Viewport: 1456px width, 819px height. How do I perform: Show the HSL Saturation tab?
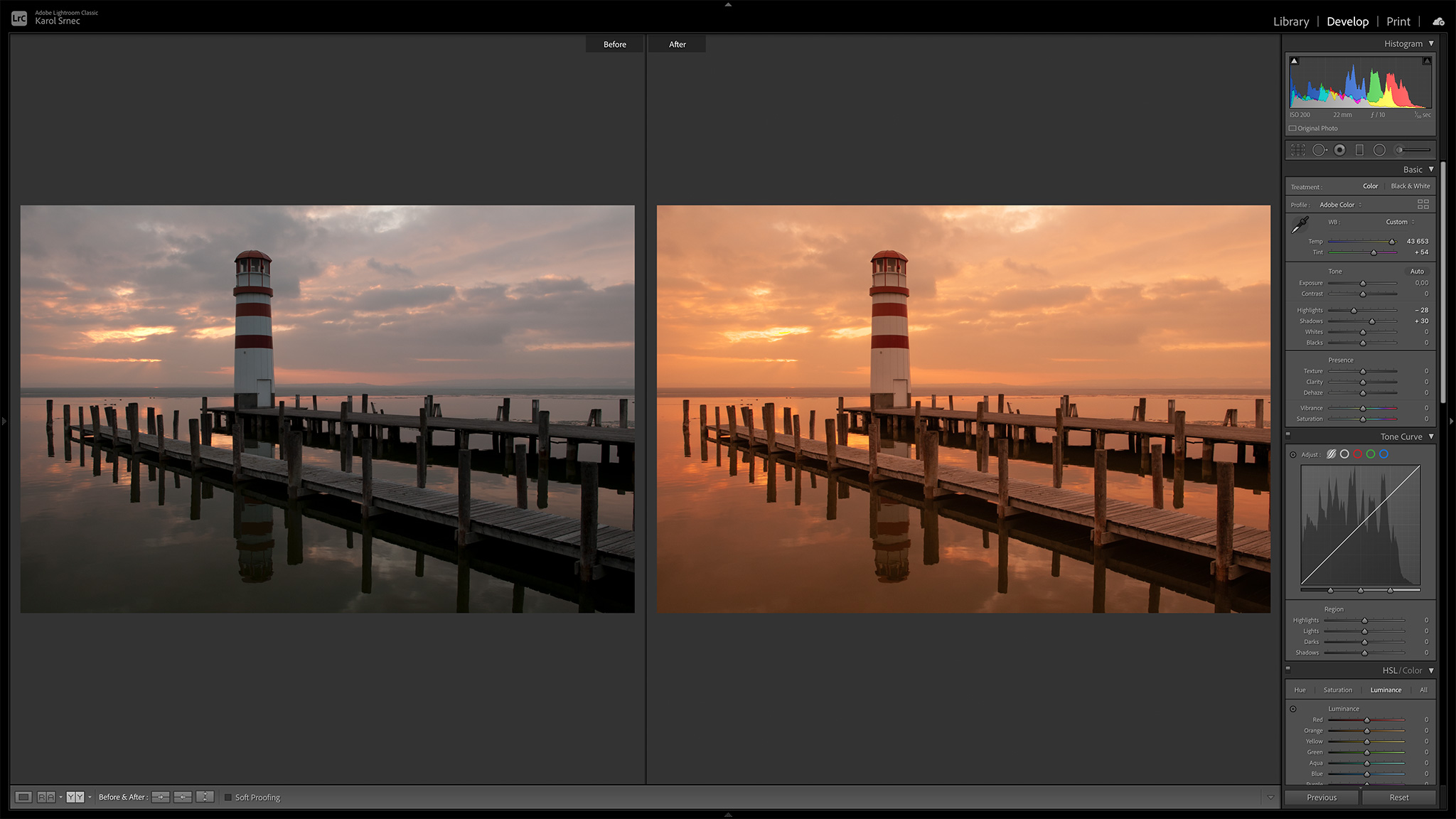(x=1338, y=690)
